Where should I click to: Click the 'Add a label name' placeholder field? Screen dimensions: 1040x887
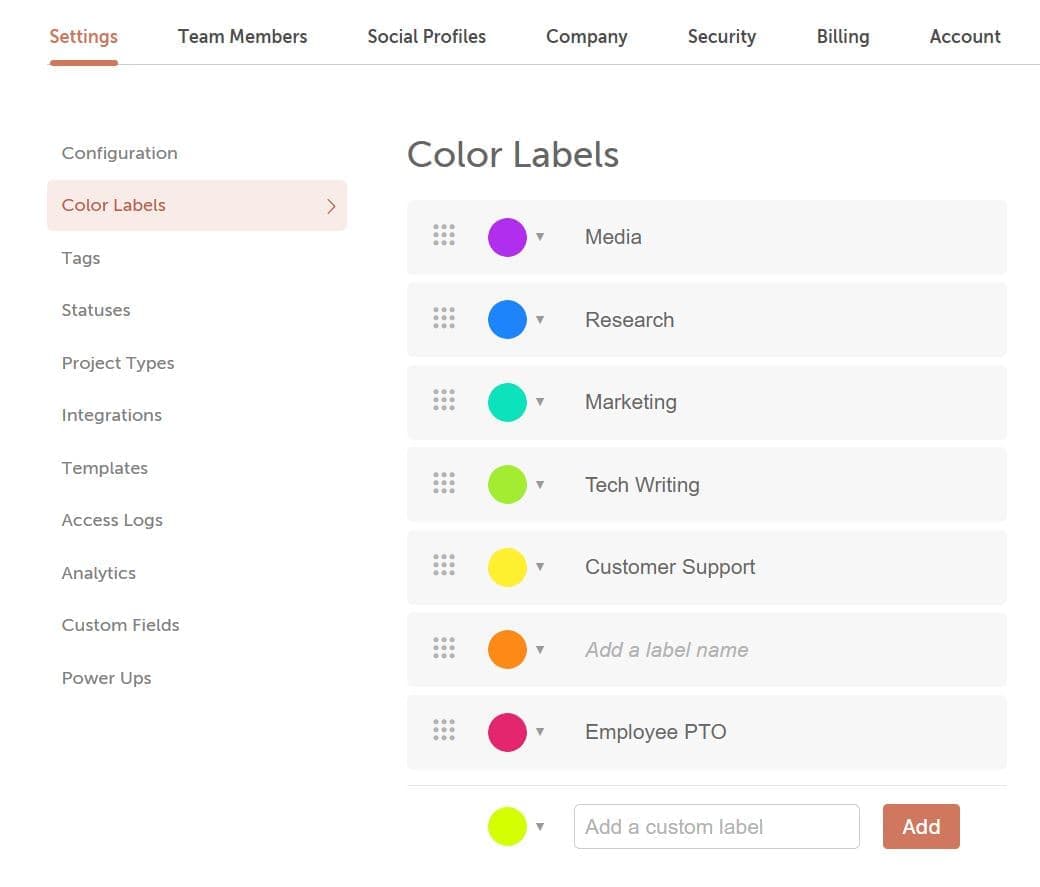tap(667, 649)
